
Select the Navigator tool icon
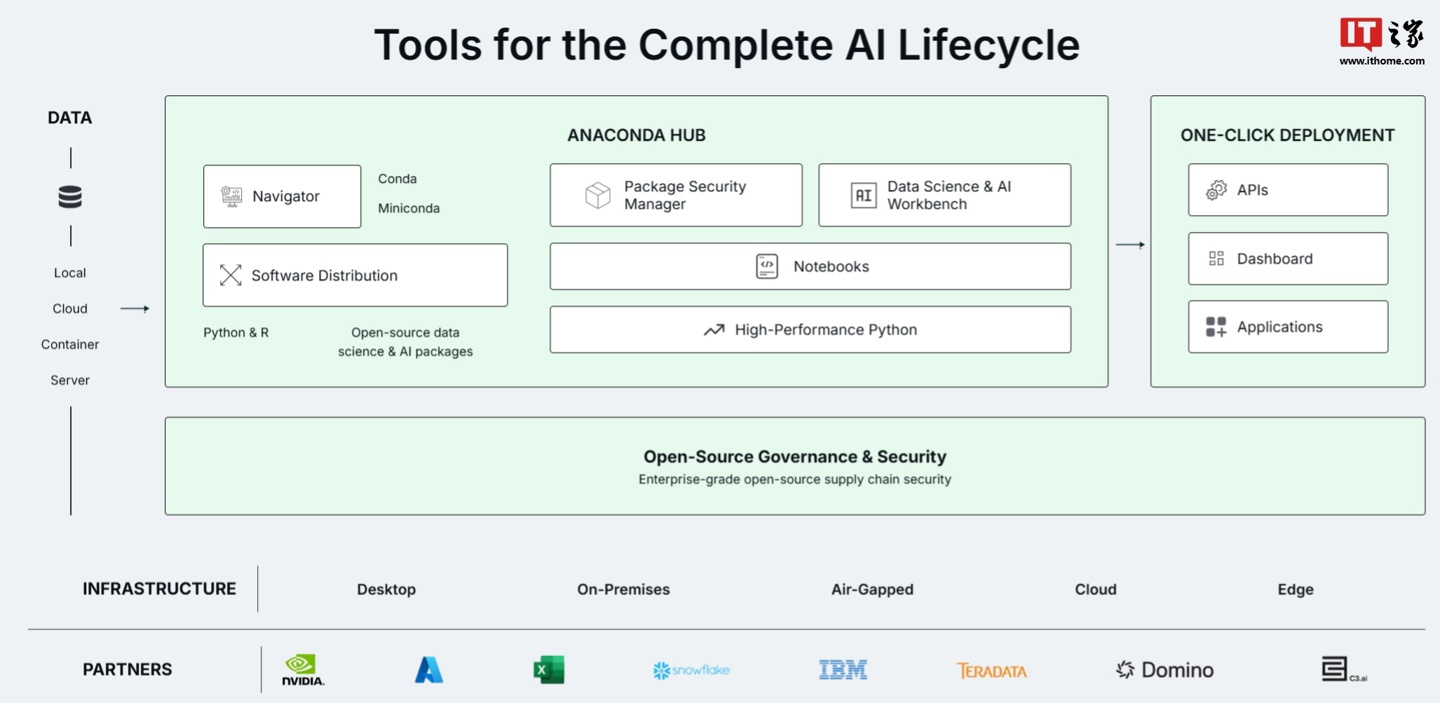tap(232, 196)
